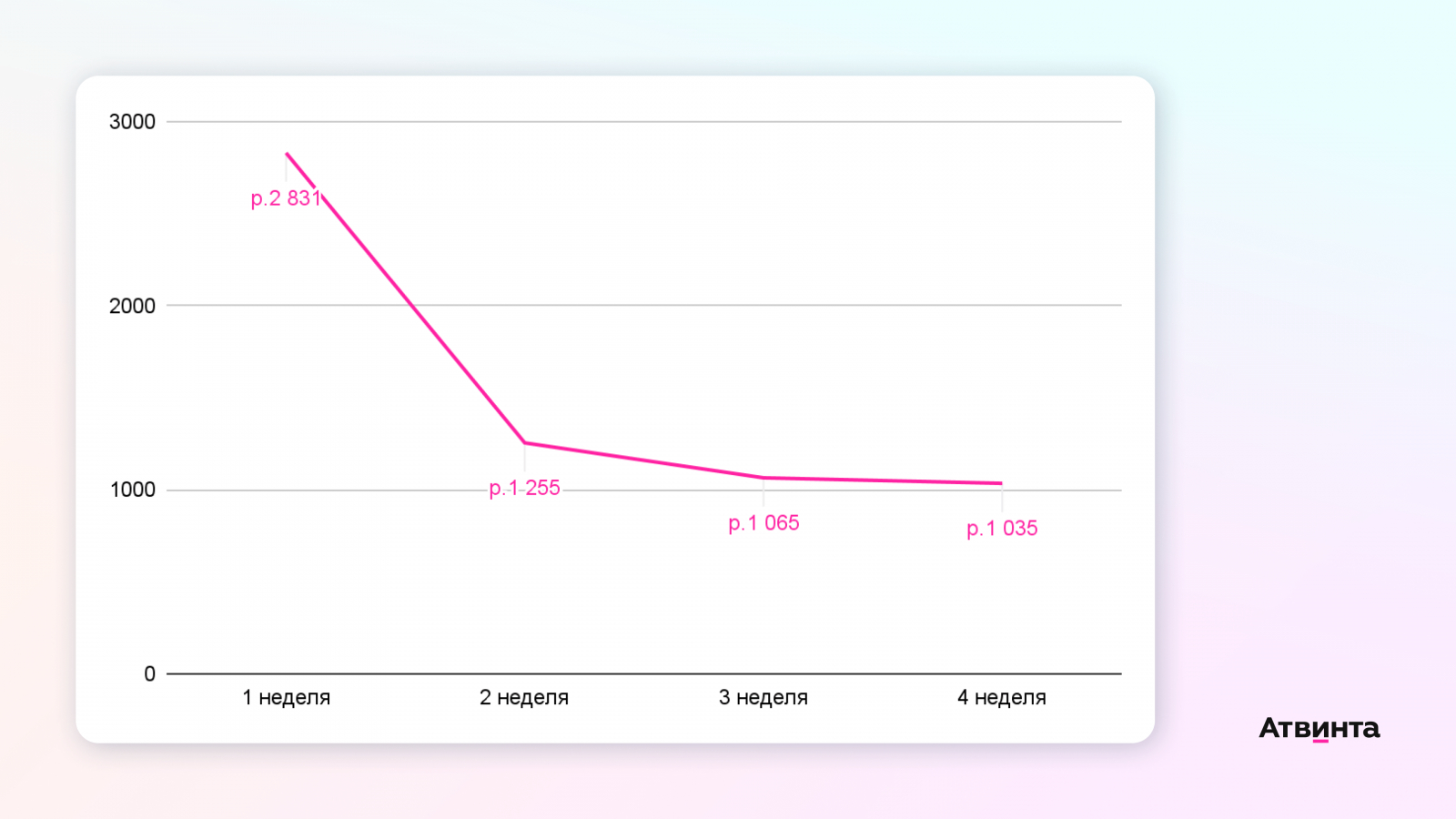Click the y-axis value 1000
This screenshot has height=819, width=1456.
pyautogui.click(x=132, y=490)
